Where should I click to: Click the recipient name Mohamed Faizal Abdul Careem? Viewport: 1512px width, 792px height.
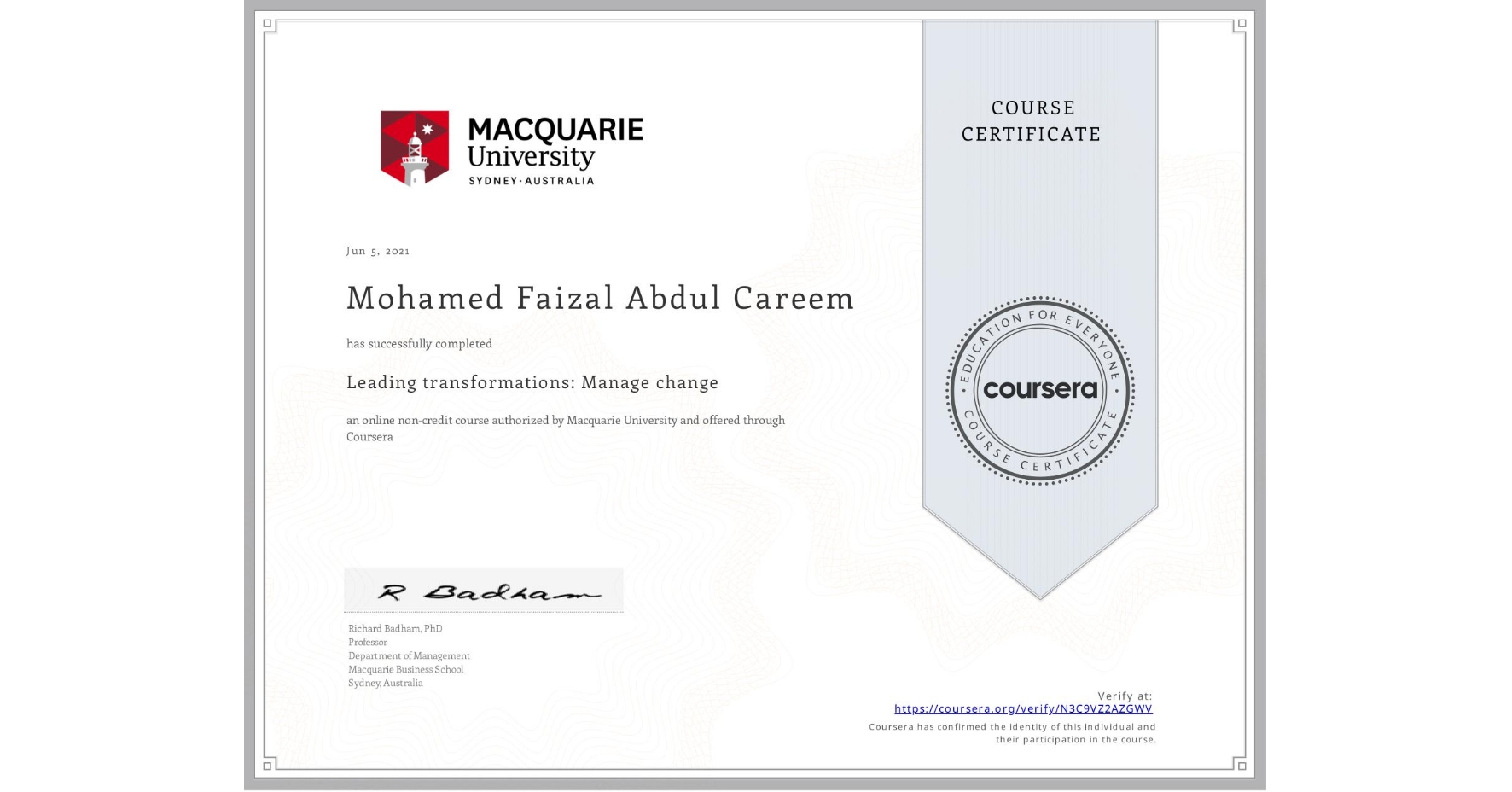[599, 299]
